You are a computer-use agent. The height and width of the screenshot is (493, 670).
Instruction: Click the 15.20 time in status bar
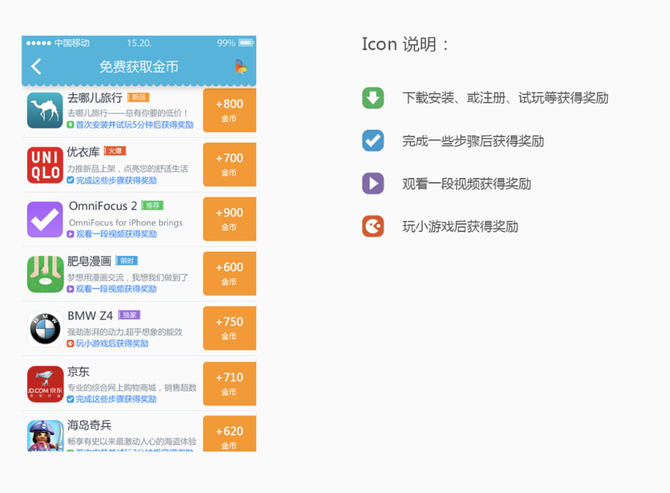(x=139, y=43)
